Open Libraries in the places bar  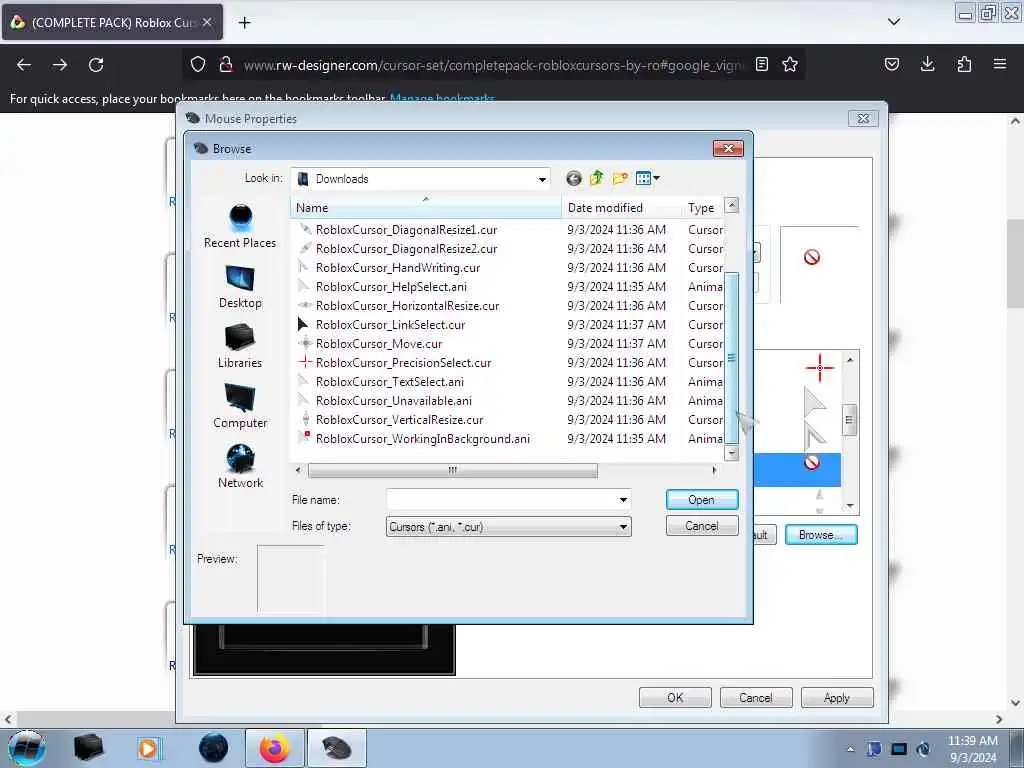coord(240,347)
